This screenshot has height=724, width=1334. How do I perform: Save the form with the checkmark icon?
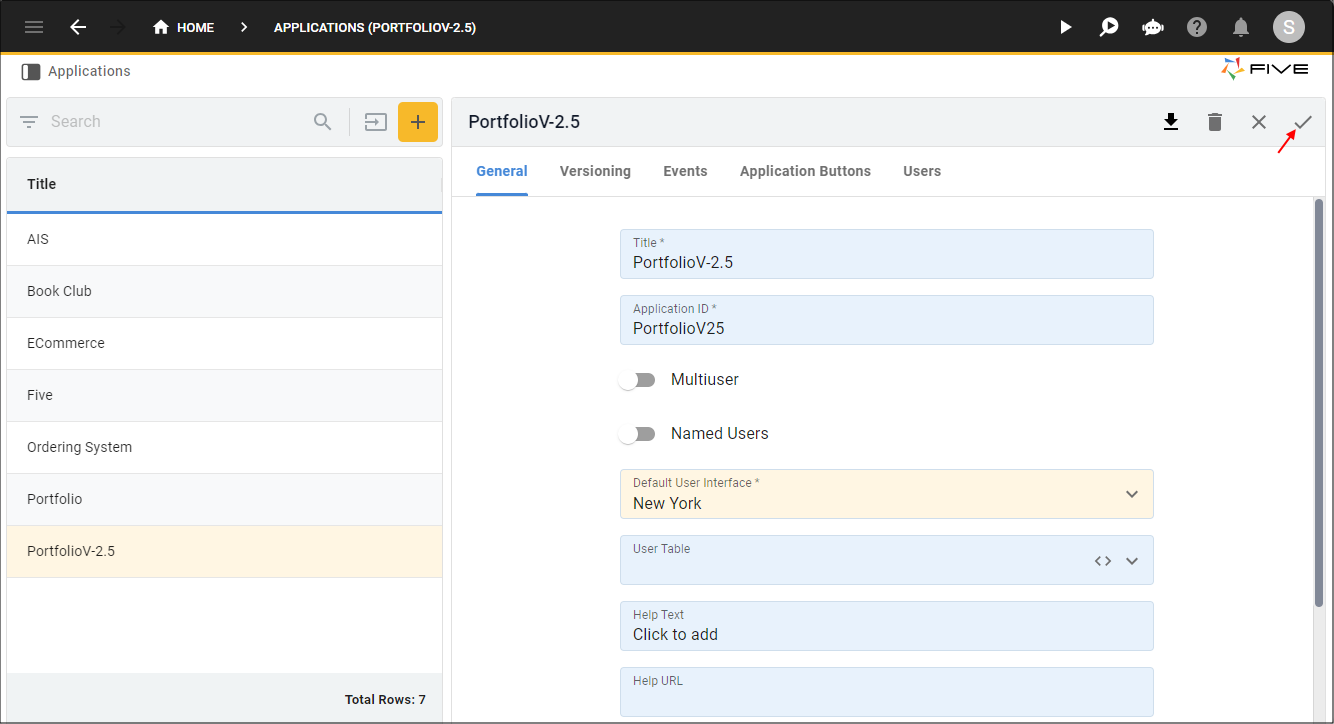(1303, 122)
